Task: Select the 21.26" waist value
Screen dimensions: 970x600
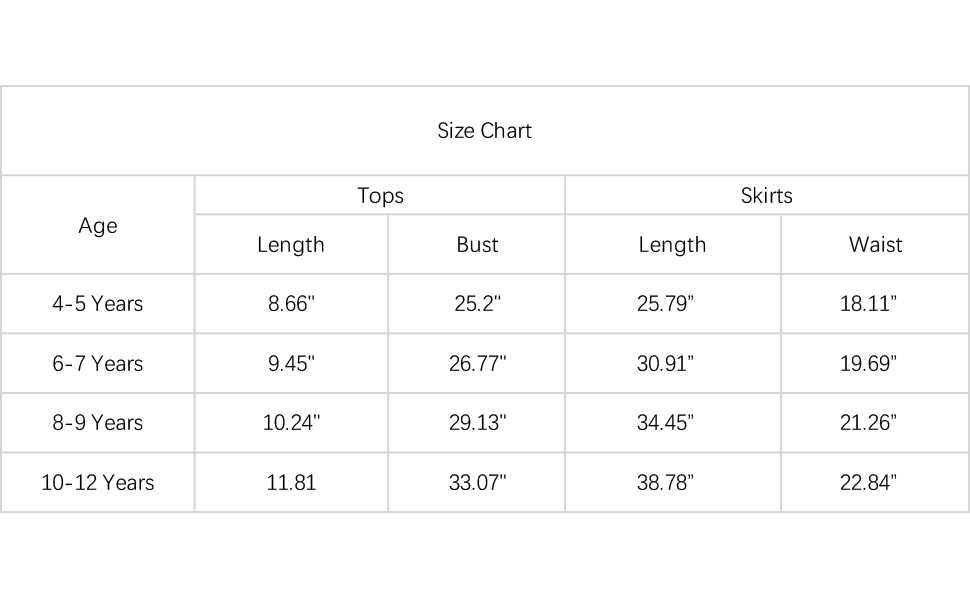Action: 868,423
